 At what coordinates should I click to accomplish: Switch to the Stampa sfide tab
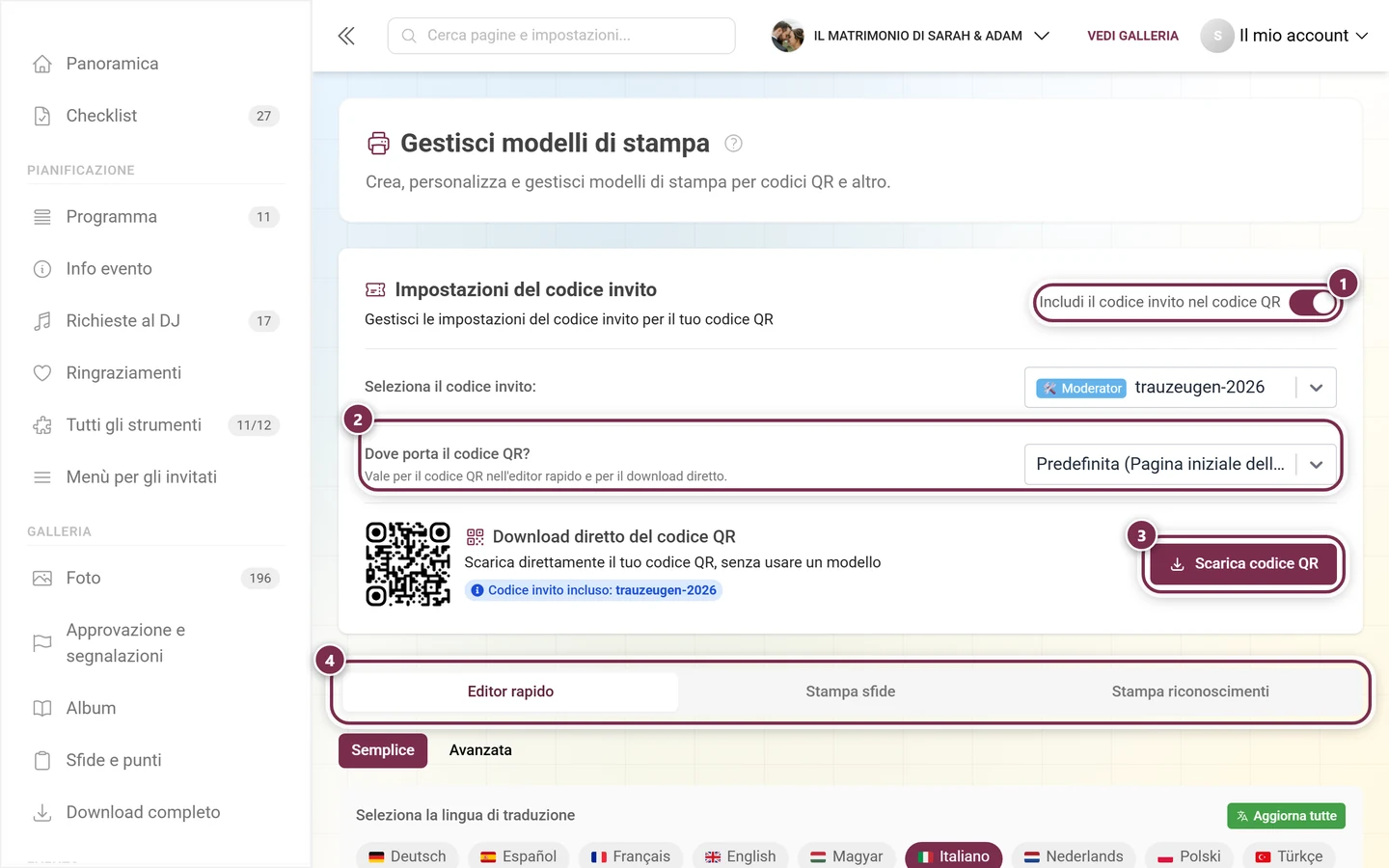tap(851, 692)
